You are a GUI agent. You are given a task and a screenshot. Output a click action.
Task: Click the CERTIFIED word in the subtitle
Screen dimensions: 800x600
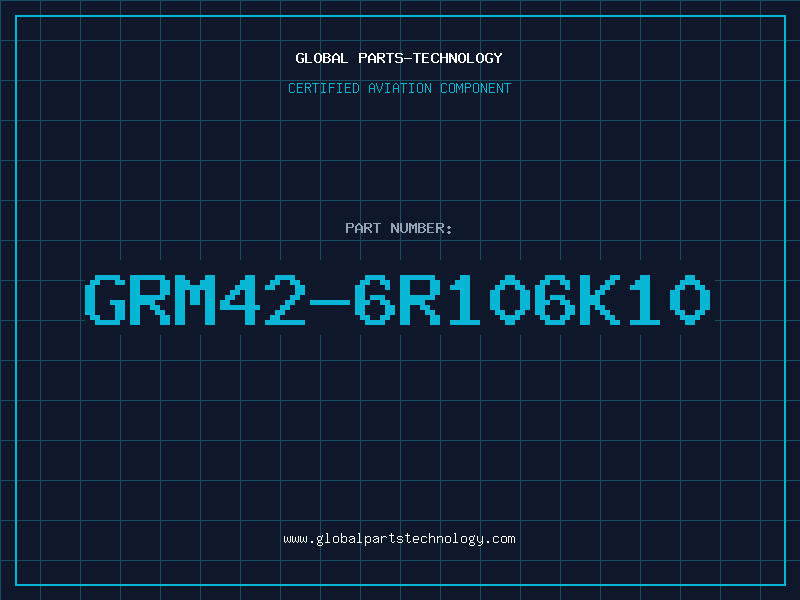click(324, 88)
